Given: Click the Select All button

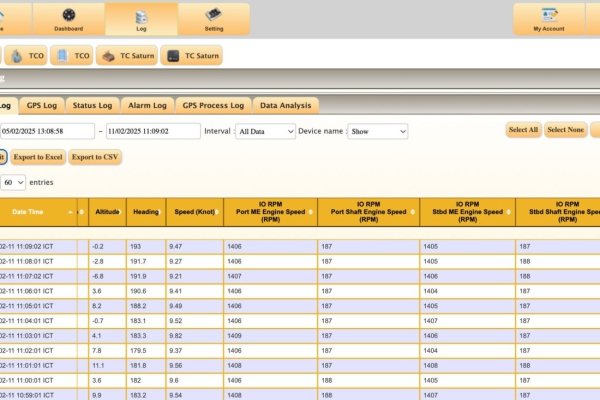Looking at the screenshot, I should [x=523, y=130].
